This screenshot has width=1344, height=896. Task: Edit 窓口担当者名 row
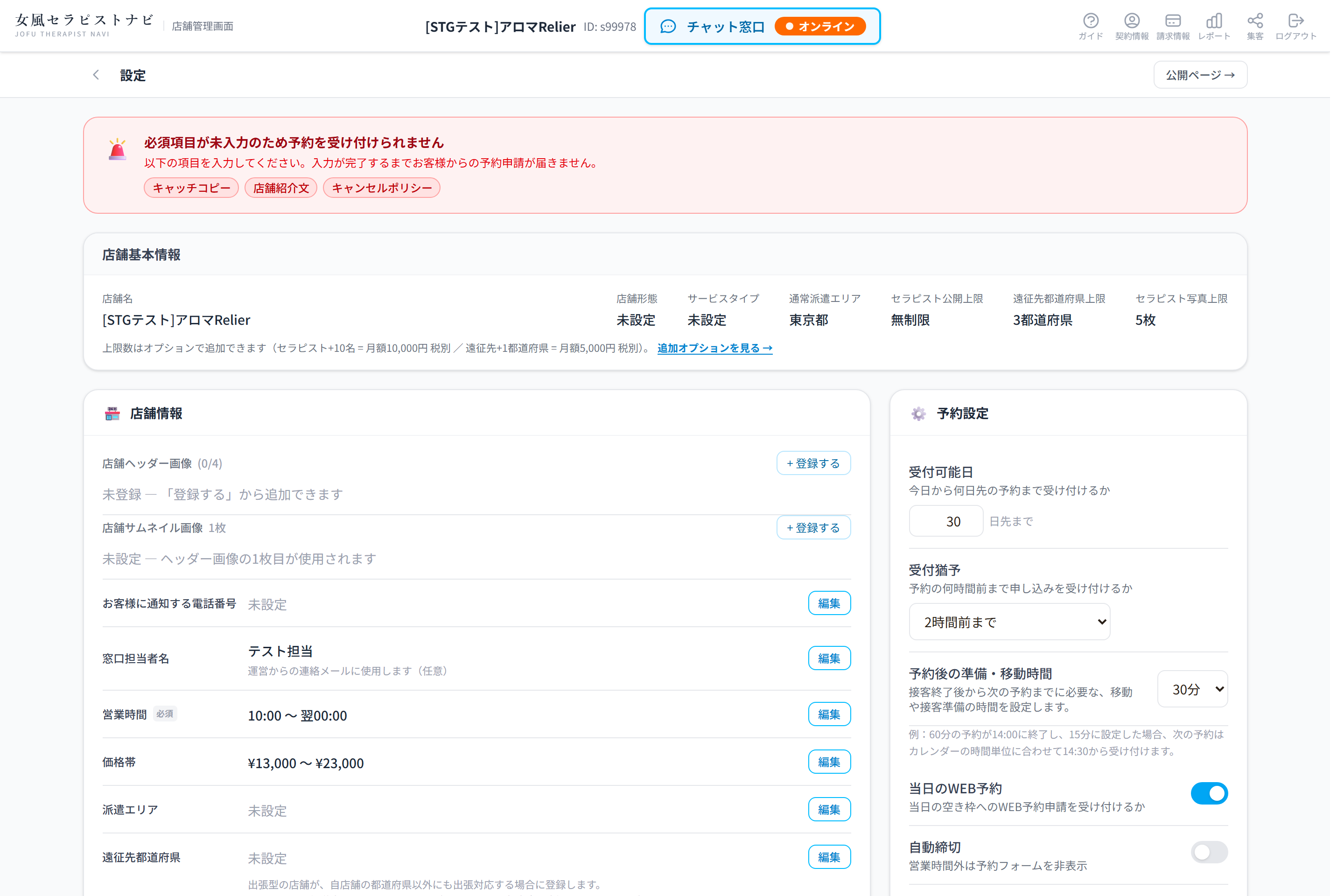click(838, 665)
